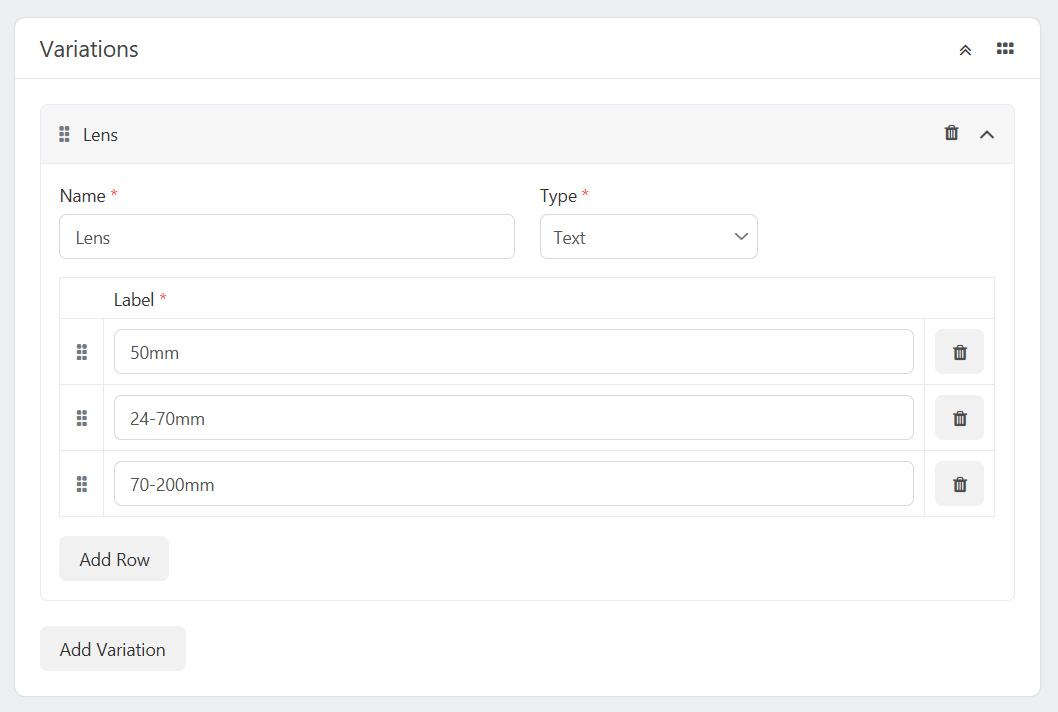Image resolution: width=1058 pixels, height=712 pixels.
Task: Focus the 24-70mm label input field
Action: pyautogui.click(x=513, y=418)
